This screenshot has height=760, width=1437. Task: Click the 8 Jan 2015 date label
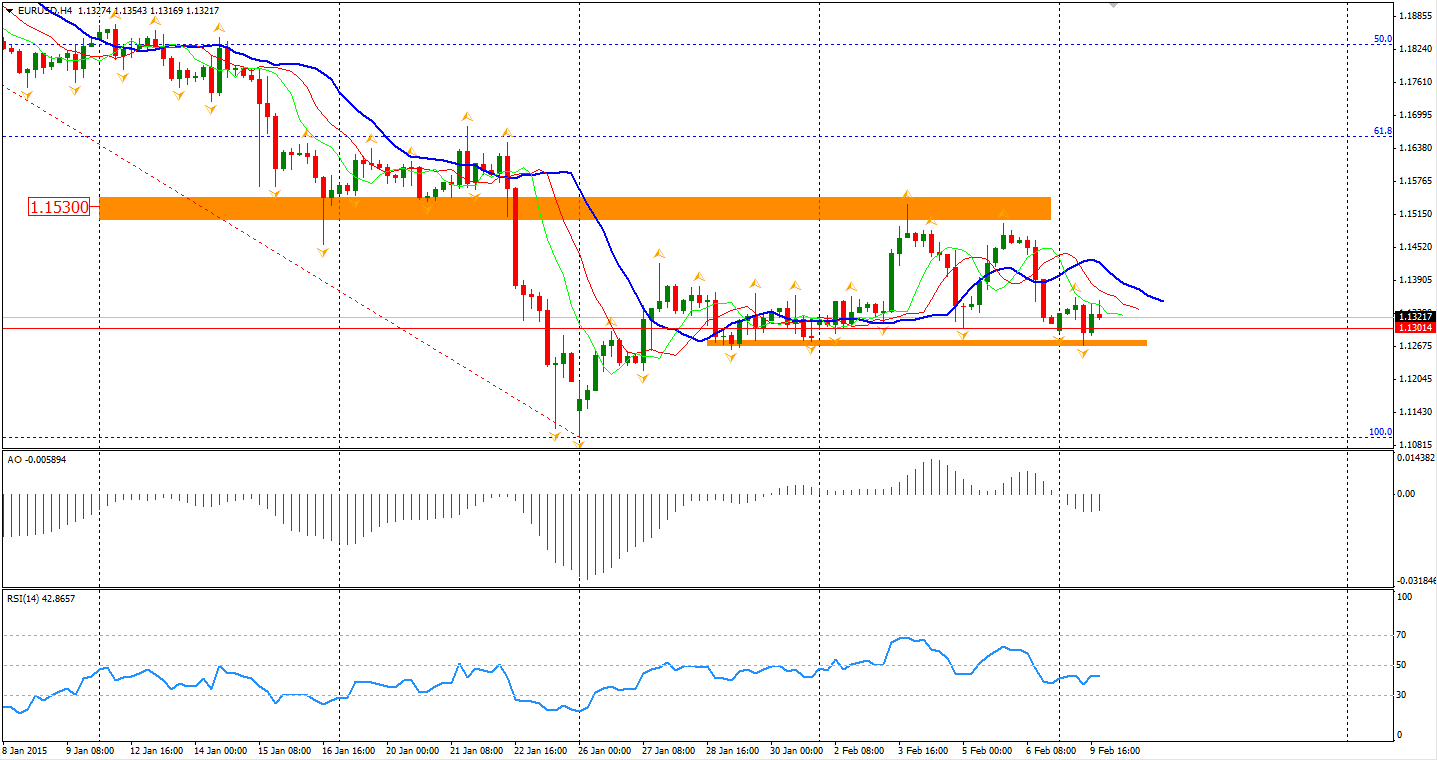click(x=25, y=749)
